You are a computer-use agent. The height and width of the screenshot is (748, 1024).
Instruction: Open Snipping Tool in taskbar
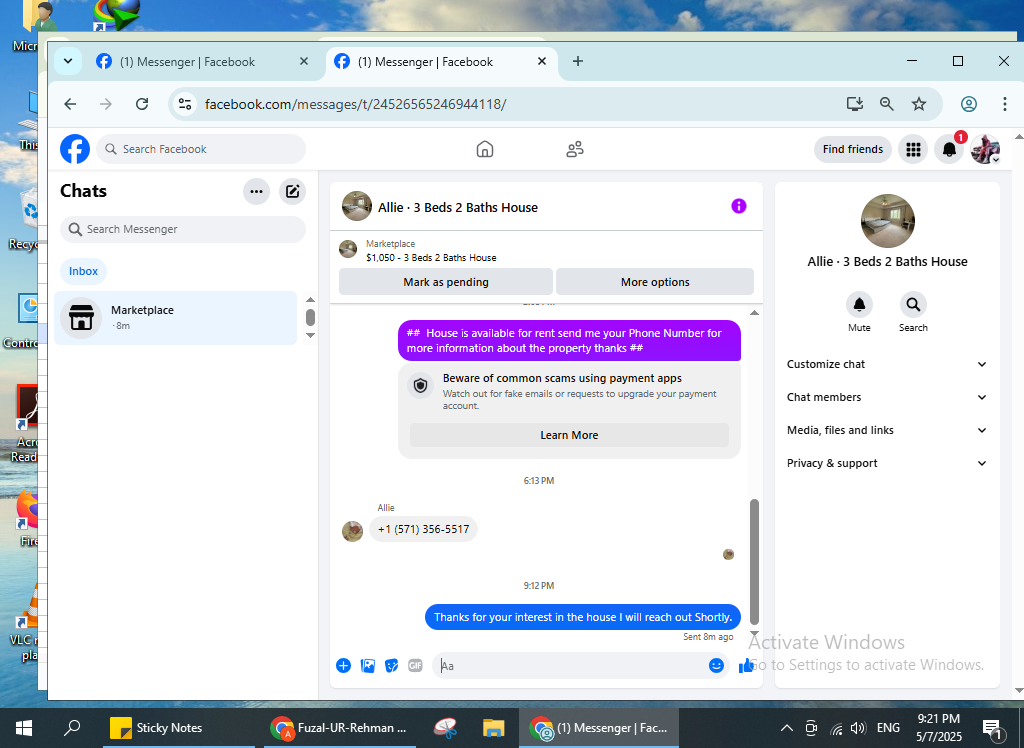click(446, 728)
